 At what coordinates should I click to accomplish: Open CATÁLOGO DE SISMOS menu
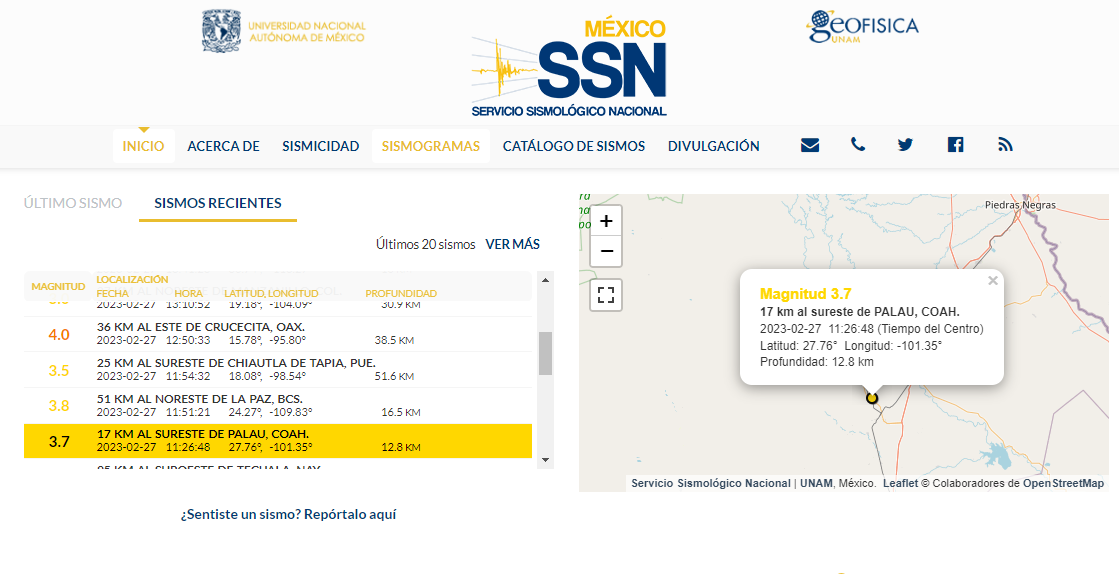pyautogui.click(x=574, y=146)
